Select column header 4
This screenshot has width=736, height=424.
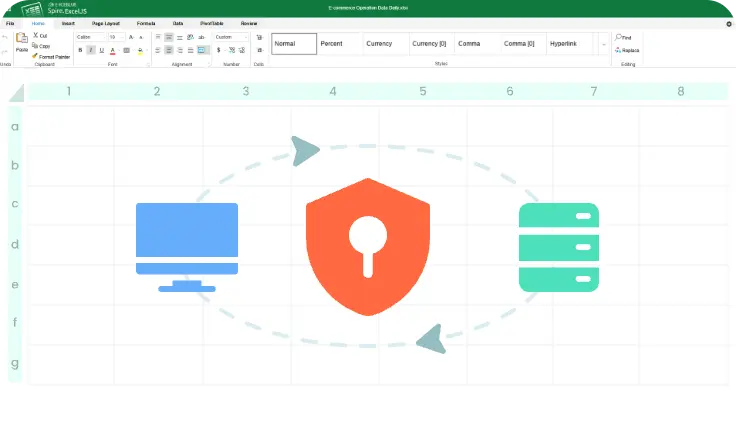333,92
